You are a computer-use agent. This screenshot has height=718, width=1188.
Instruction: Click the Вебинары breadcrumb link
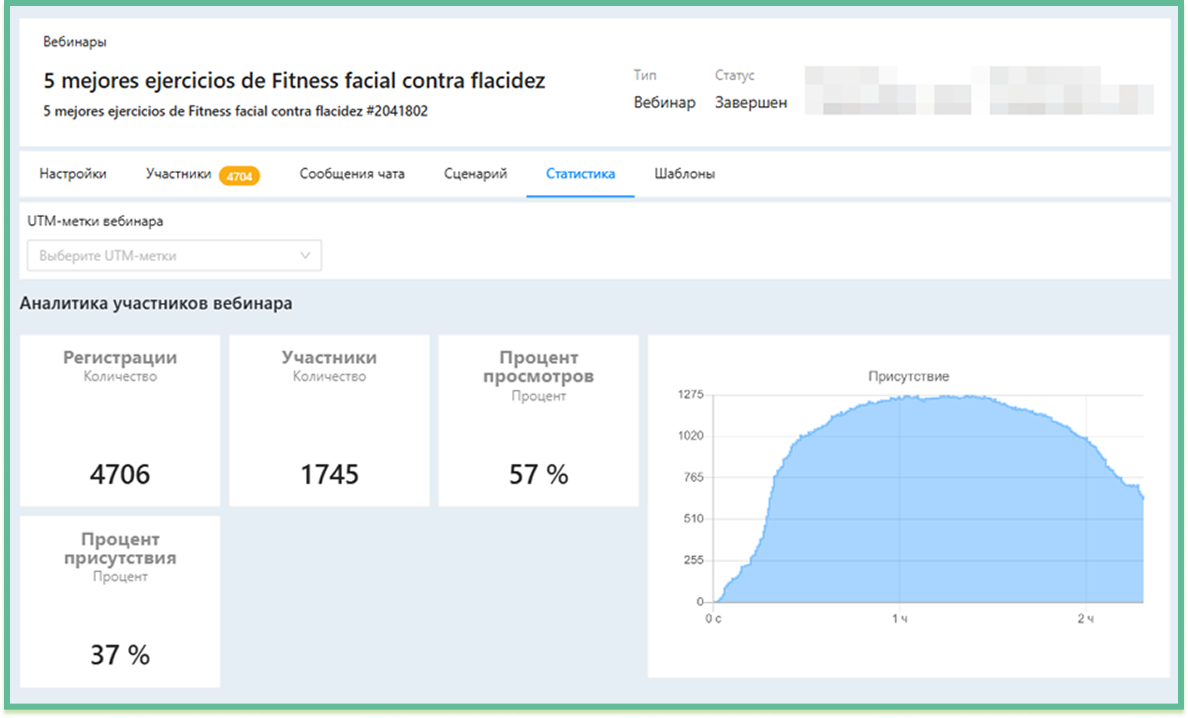click(x=75, y=42)
